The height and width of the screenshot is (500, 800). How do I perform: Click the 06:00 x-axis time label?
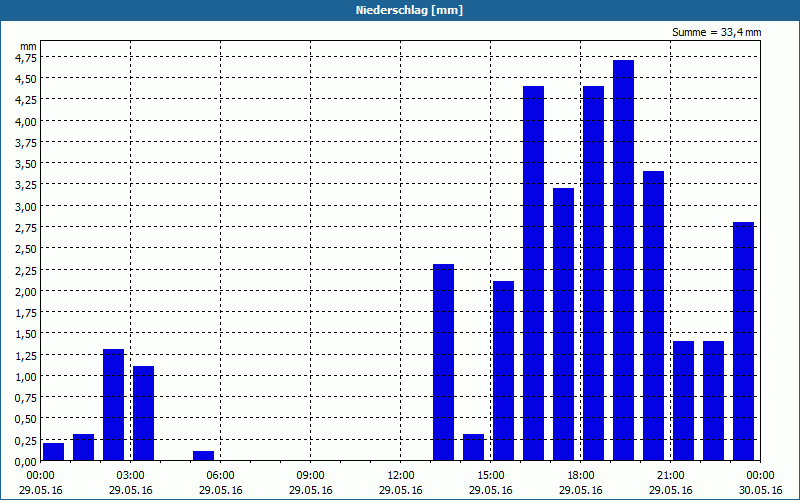220,476
